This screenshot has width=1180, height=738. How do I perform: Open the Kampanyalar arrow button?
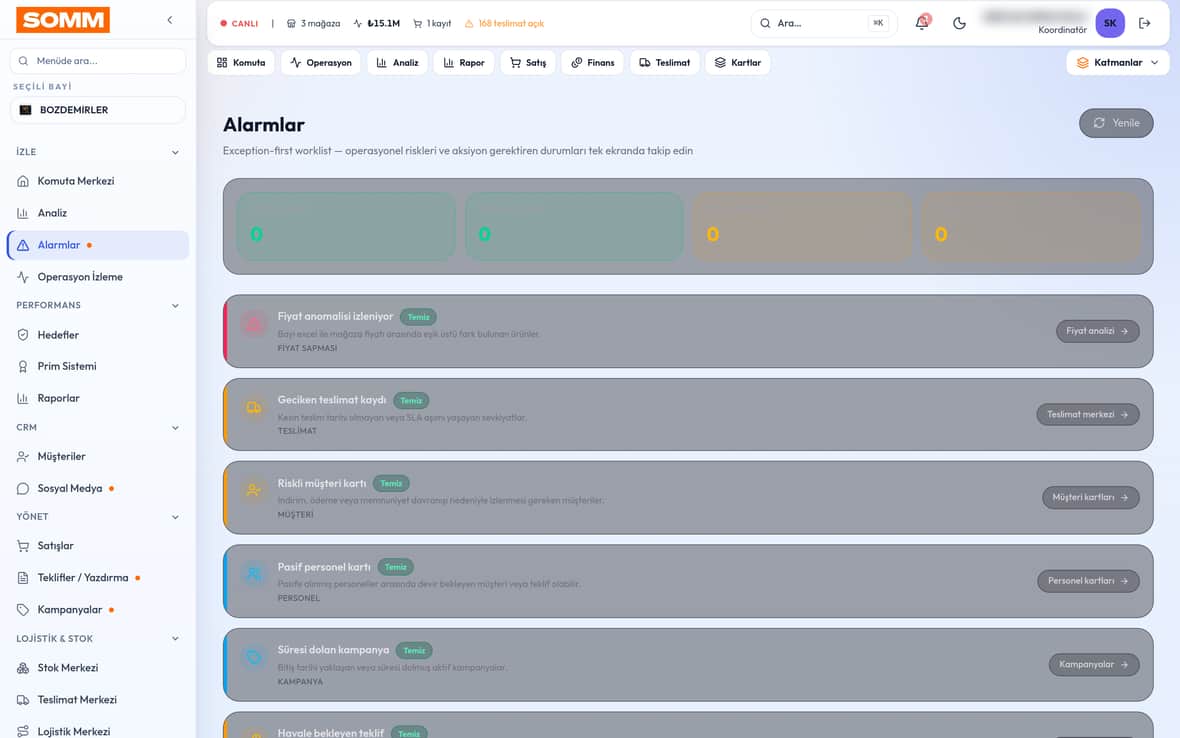pyautogui.click(x=1093, y=664)
